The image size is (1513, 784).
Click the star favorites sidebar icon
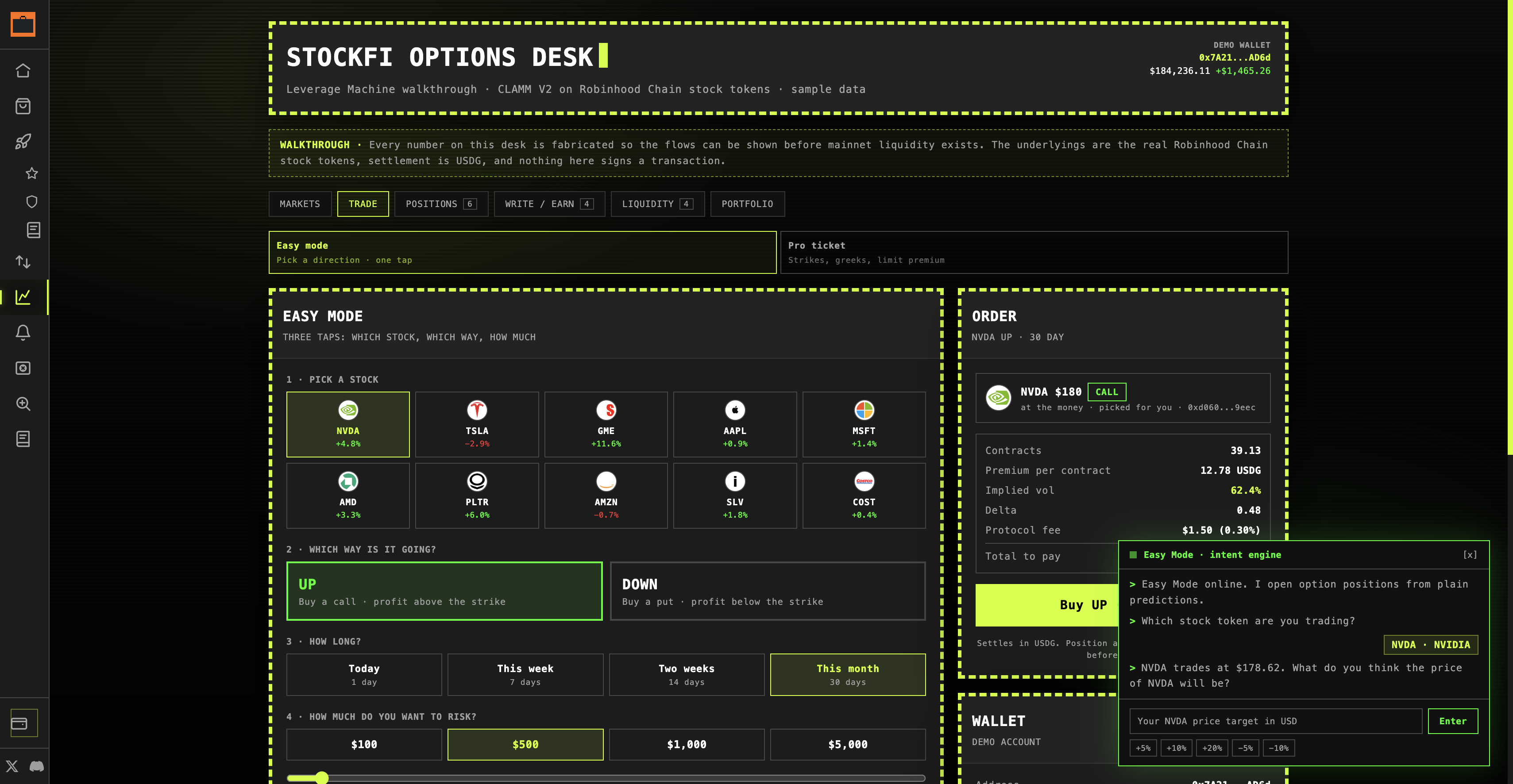click(32, 173)
